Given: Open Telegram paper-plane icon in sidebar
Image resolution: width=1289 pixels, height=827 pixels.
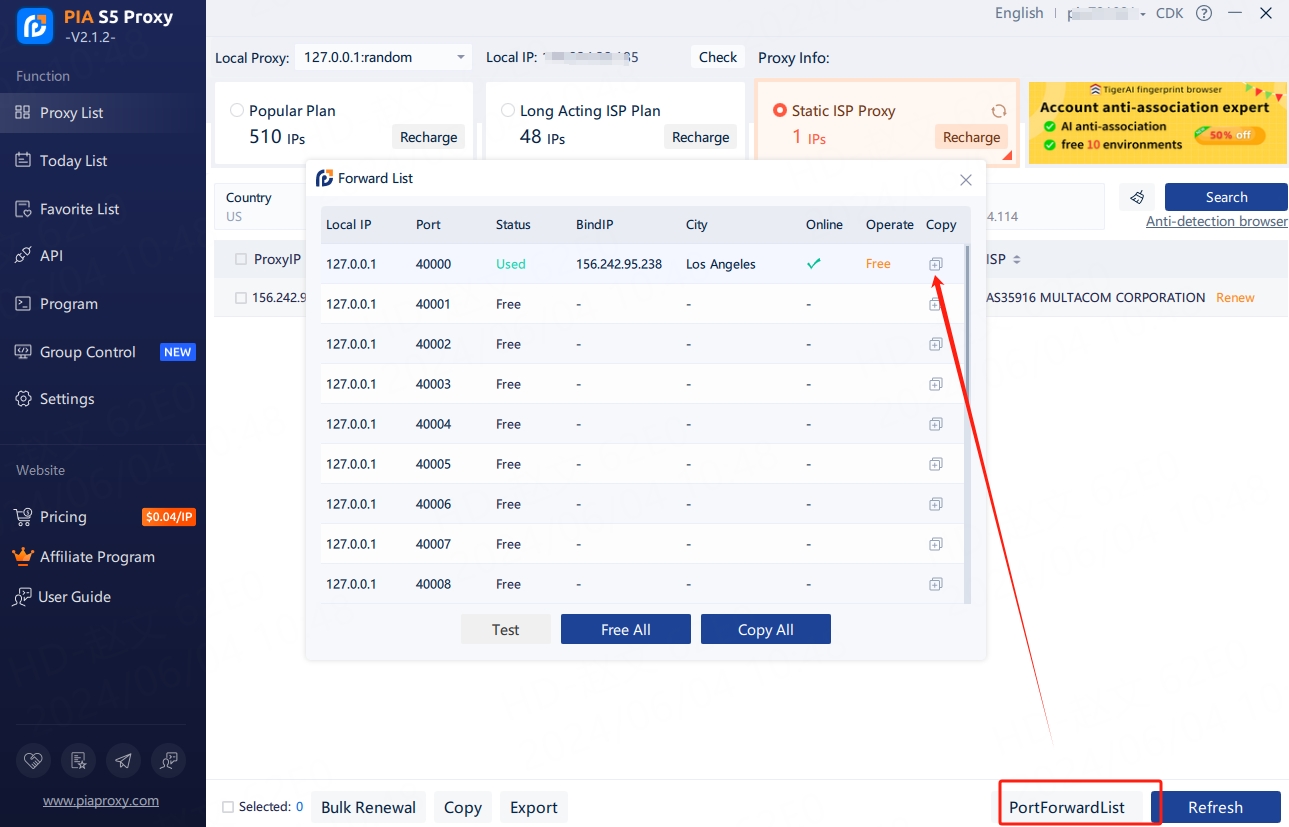Looking at the screenshot, I should [x=123, y=761].
